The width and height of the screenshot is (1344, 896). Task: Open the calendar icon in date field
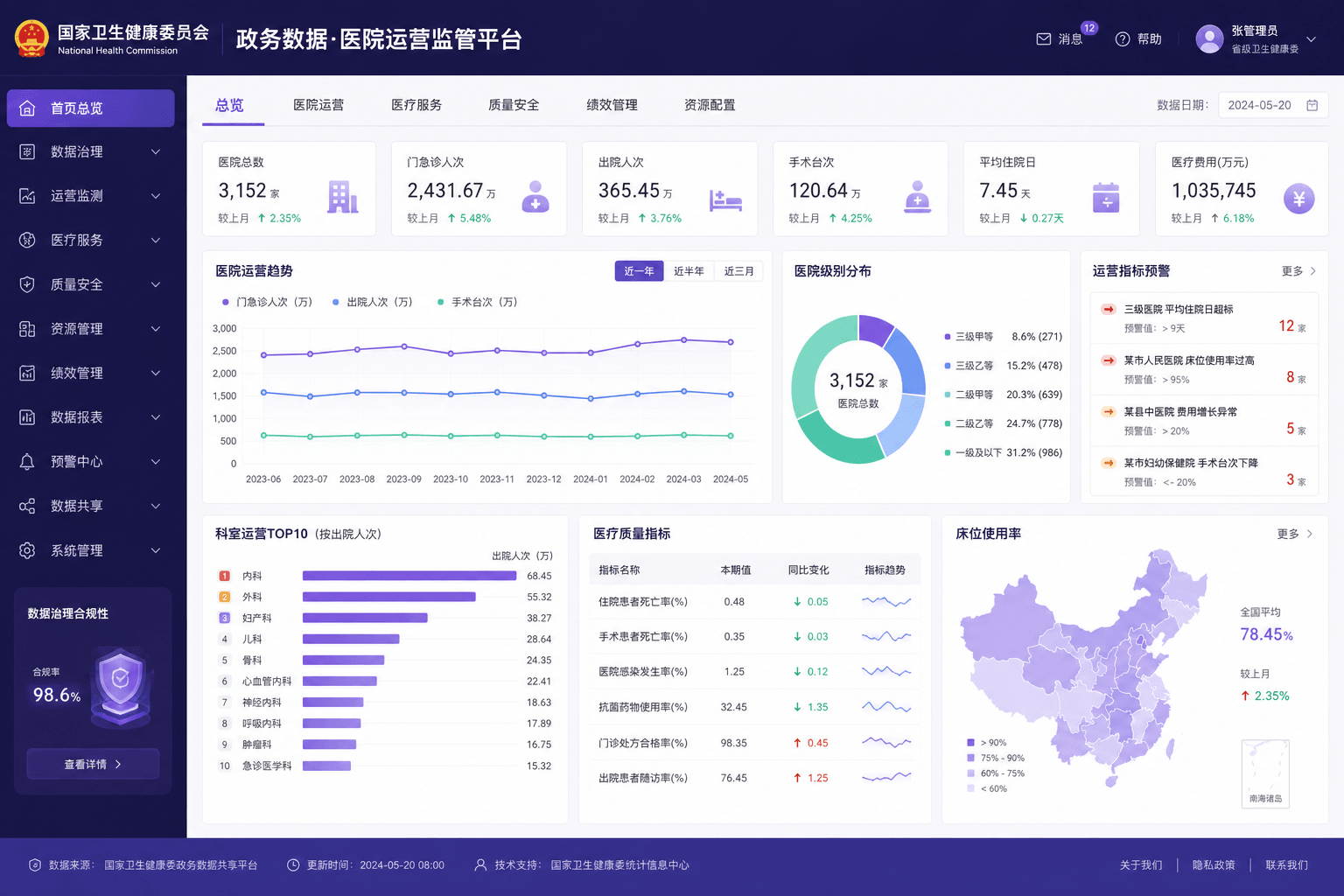[x=1312, y=105]
